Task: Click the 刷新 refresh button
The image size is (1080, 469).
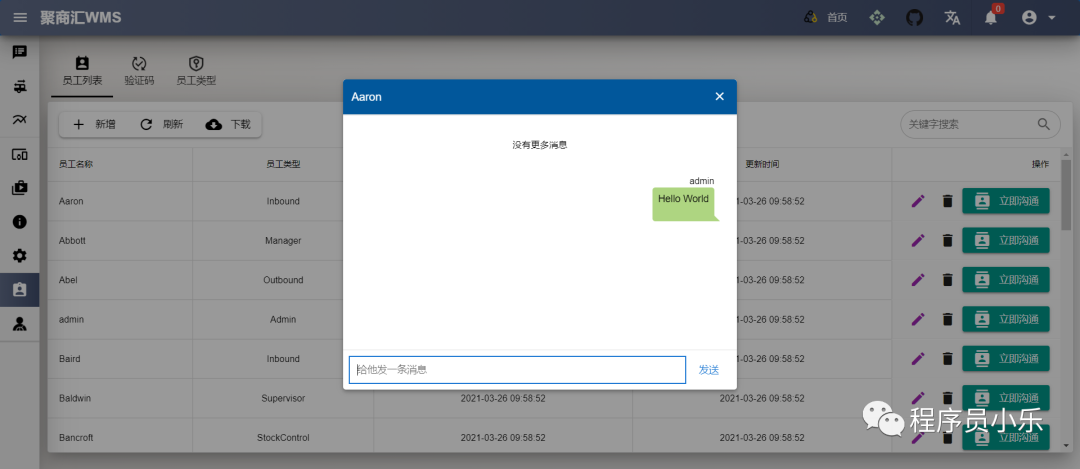Action: (x=161, y=125)
